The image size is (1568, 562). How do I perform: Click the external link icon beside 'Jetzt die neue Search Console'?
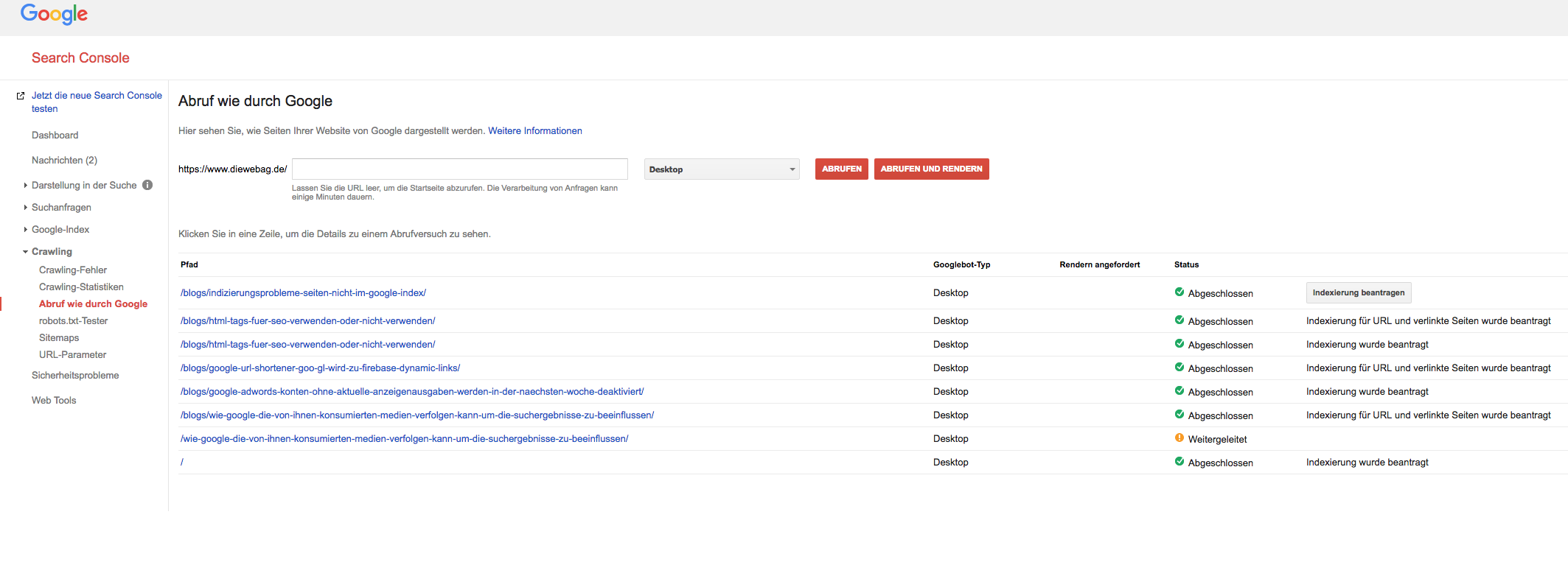point(21,96)
